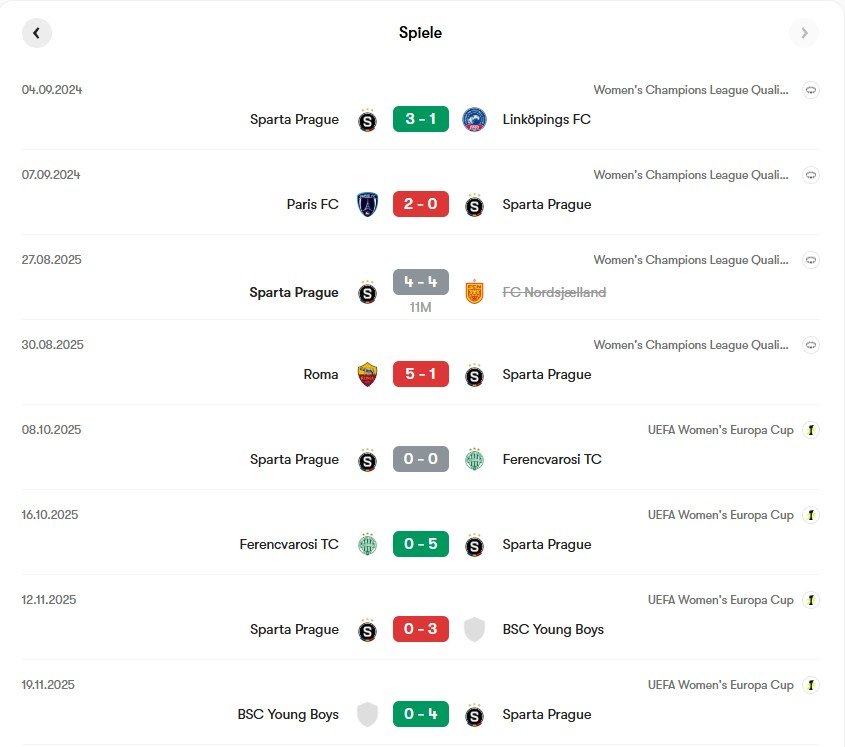Open the 5 - 1 Roma score
Screen dimensions: 845x747
click(x=421, y=375)
